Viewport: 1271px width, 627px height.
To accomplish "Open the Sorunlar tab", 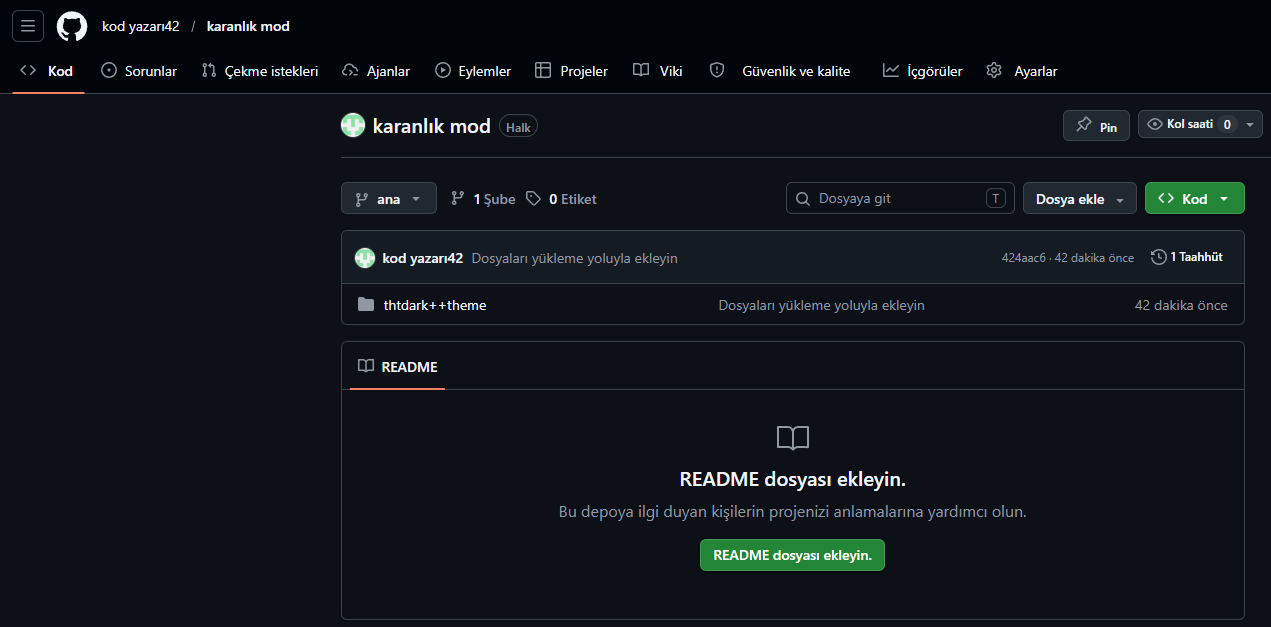I will (139, 71).
